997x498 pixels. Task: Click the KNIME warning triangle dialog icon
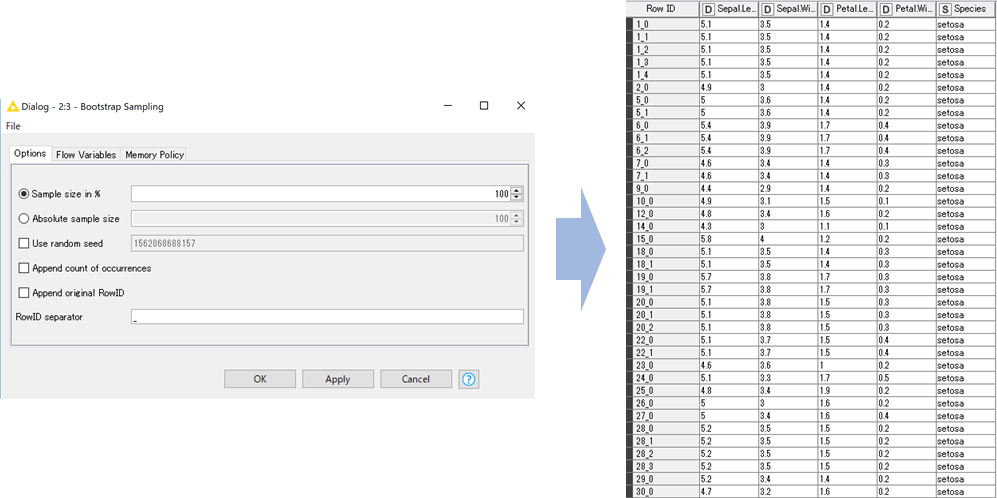(13, 106)
